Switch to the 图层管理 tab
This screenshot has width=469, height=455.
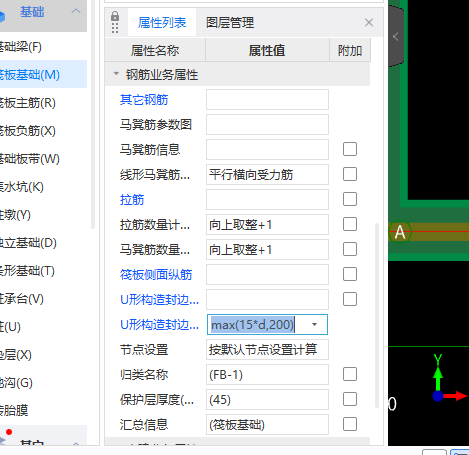point(230,23)
